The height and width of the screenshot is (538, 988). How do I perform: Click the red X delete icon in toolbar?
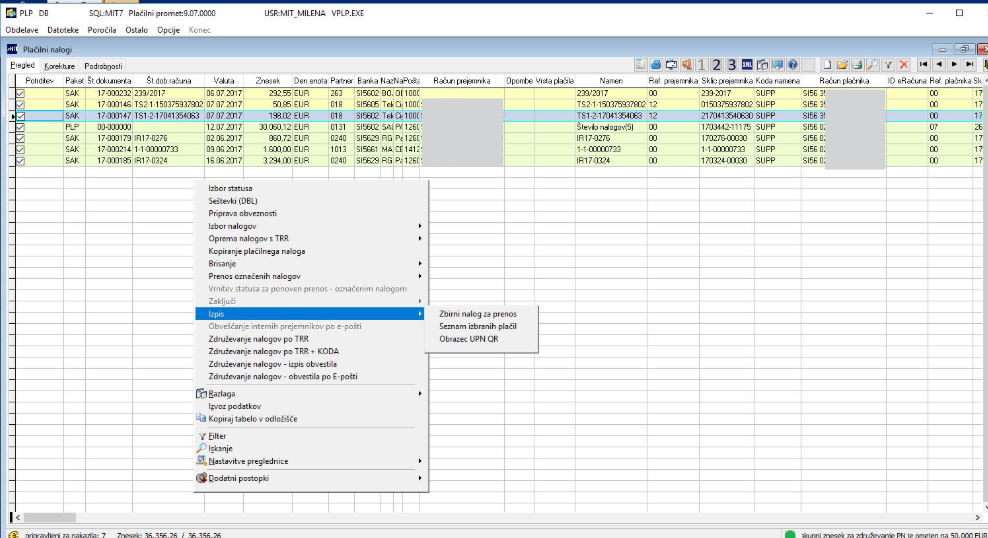point(903,64)
